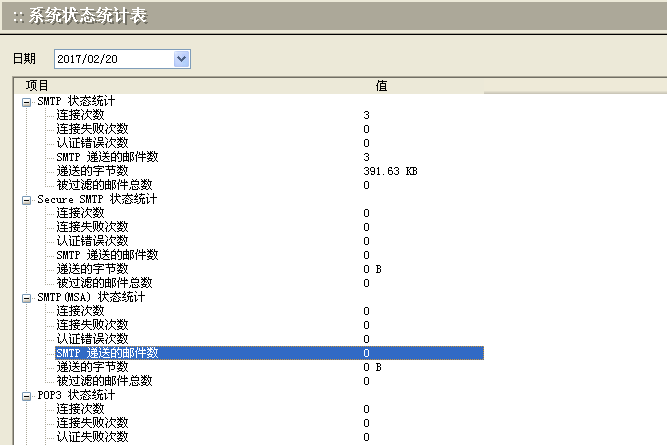Image resolution: width=671 pixels, height=445 pixels.
Task: Select 连接失败次数 under POP3 状态统计
Action: click(x=92, y=423)
